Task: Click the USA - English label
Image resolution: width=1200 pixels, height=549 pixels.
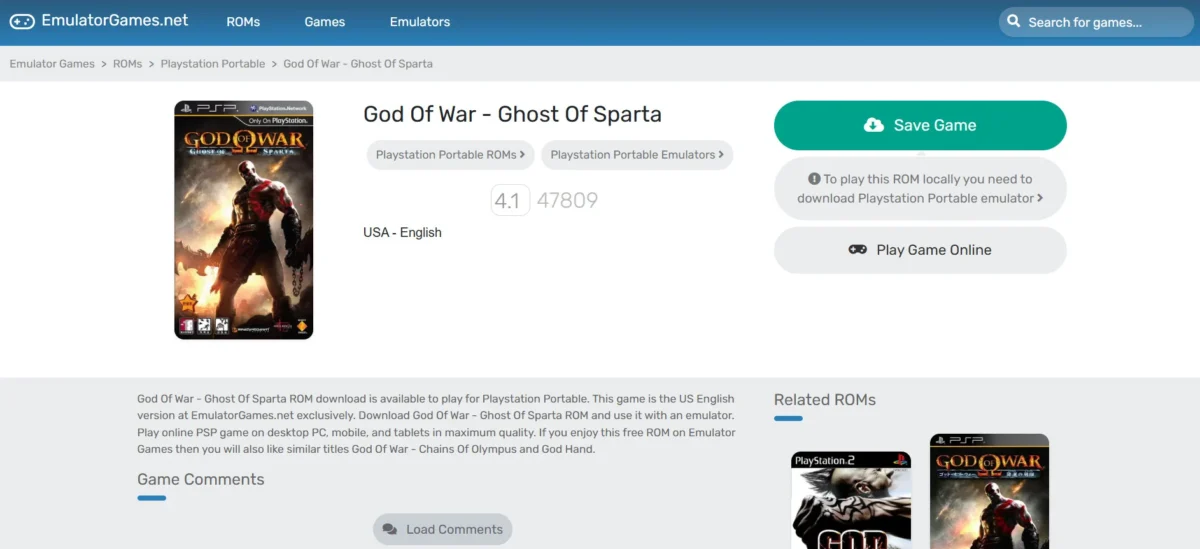Action: (402, 232)
